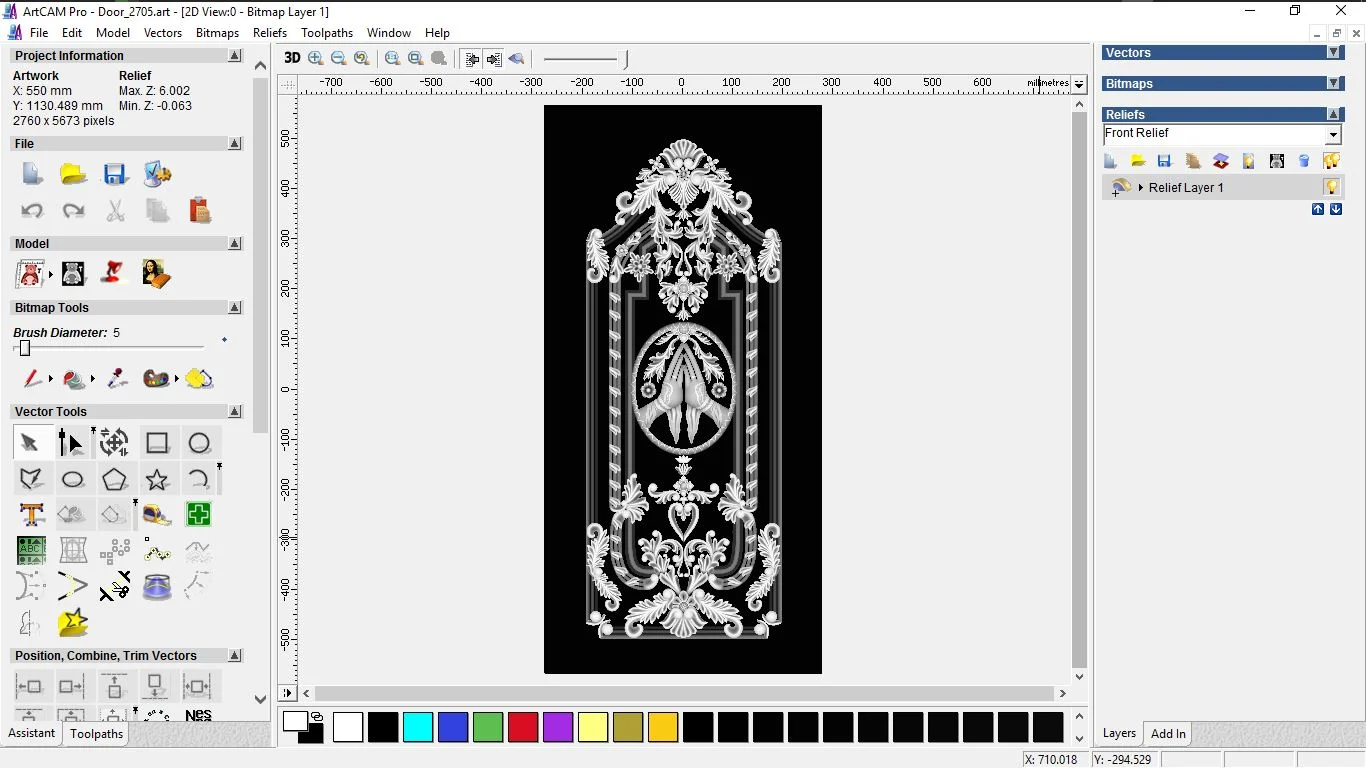Click the Undo arrow icon

click(32, 211)
